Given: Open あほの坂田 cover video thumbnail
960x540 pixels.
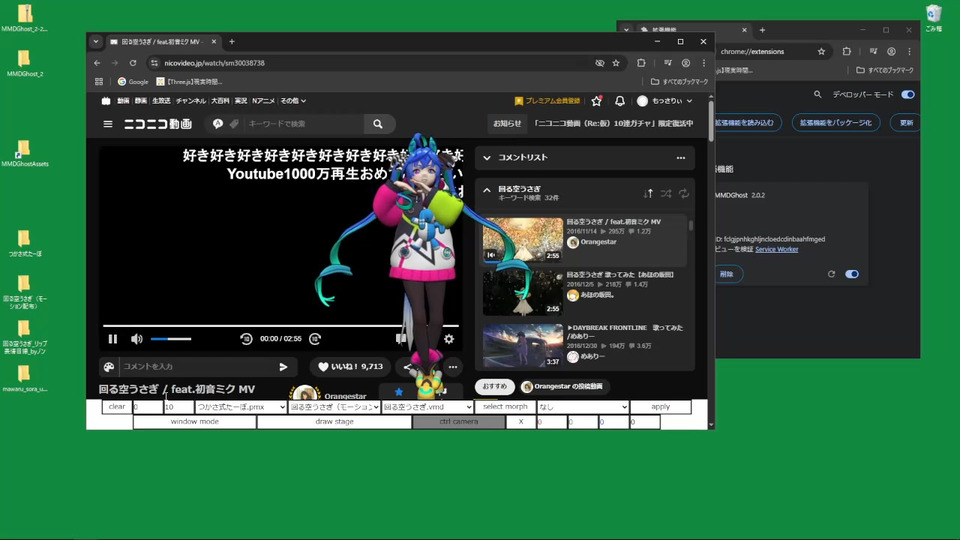Looking at the screenshot, I should (522, 293).
